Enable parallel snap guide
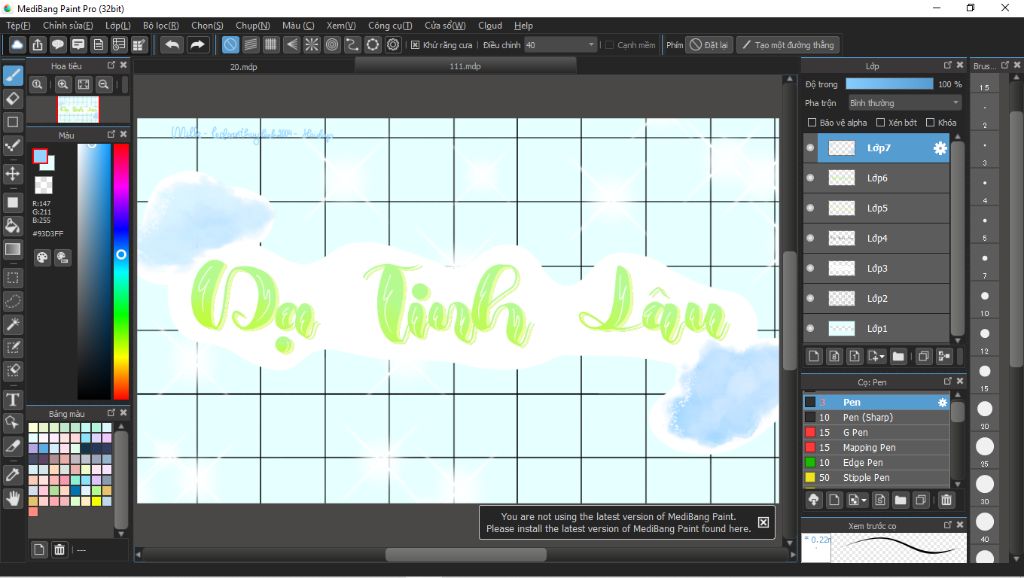This screenshot has height=578, width=1024. pos(251,45)
